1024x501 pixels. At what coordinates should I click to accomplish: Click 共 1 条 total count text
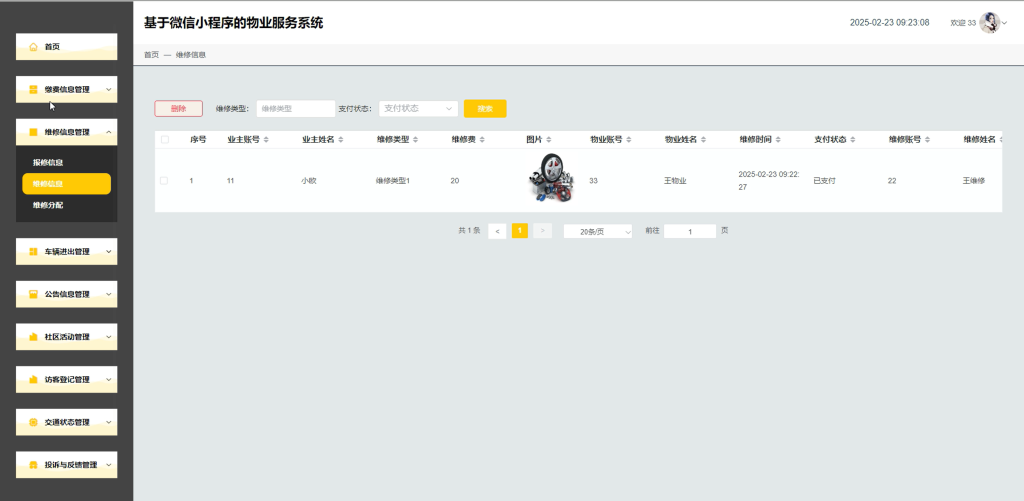(470, 231)
